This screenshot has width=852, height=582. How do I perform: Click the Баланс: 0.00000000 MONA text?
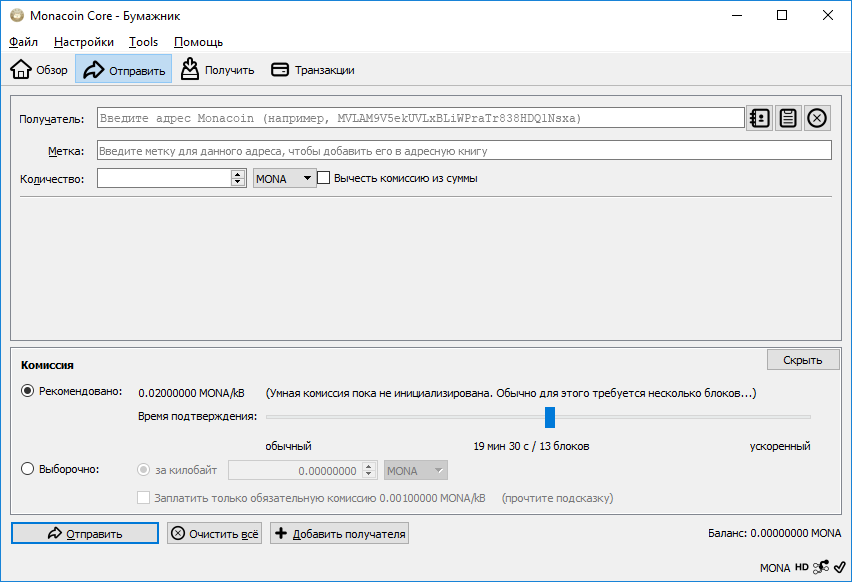click(774, 533)
